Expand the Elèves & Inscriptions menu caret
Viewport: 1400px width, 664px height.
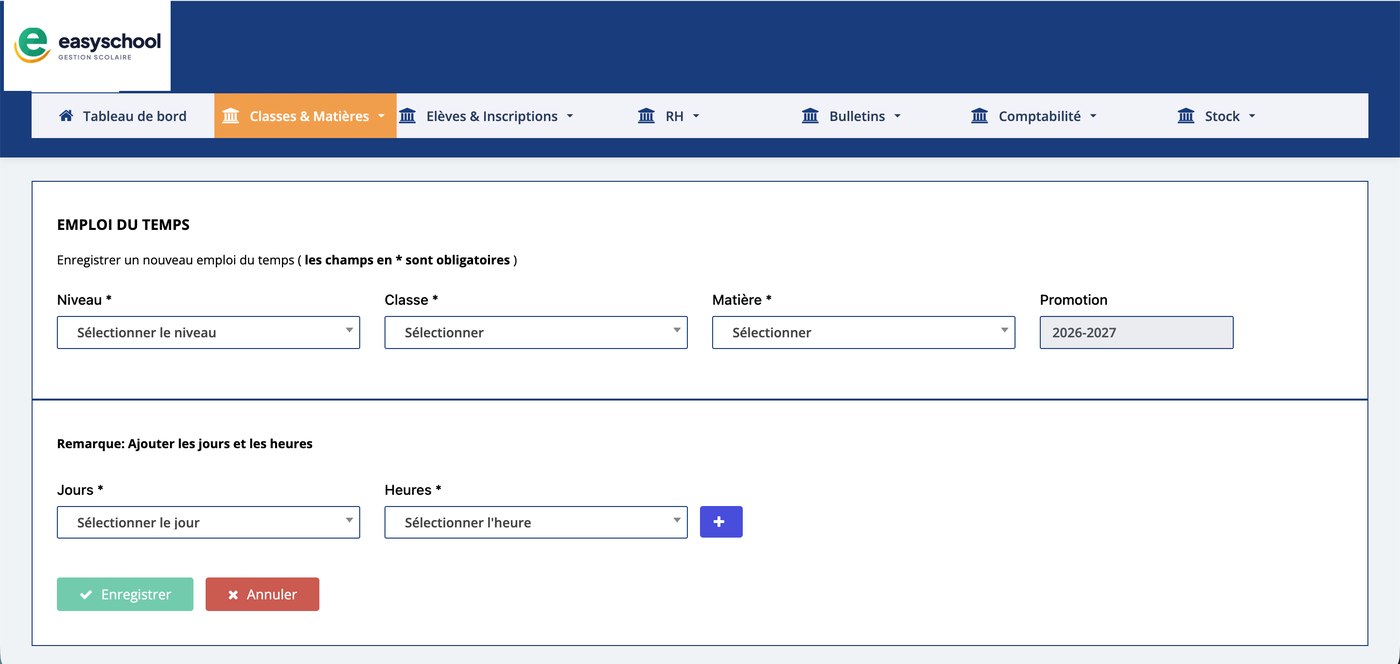tap(570, 117)
